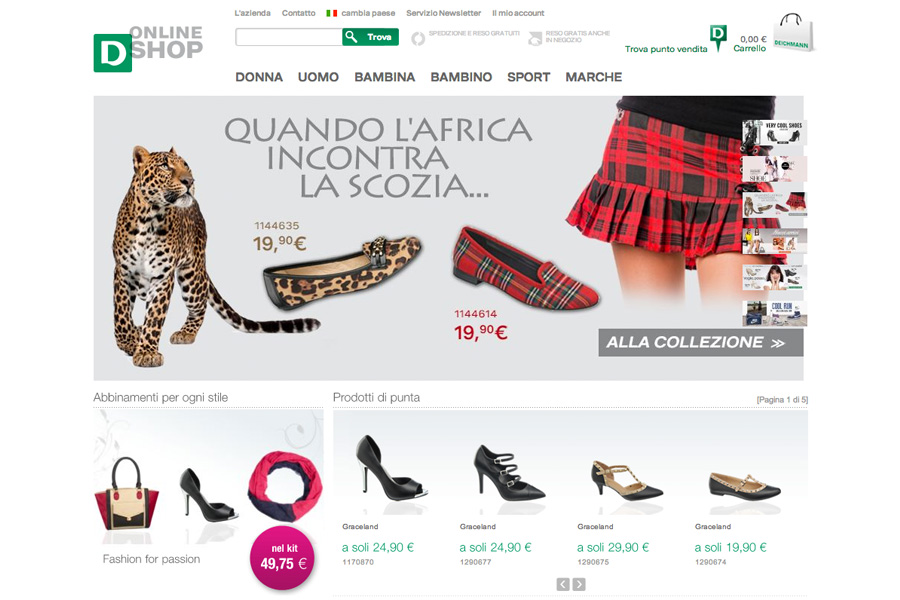Click inside the search text field
The height and width of the screenshot is (600, 900).
(289, 37)
